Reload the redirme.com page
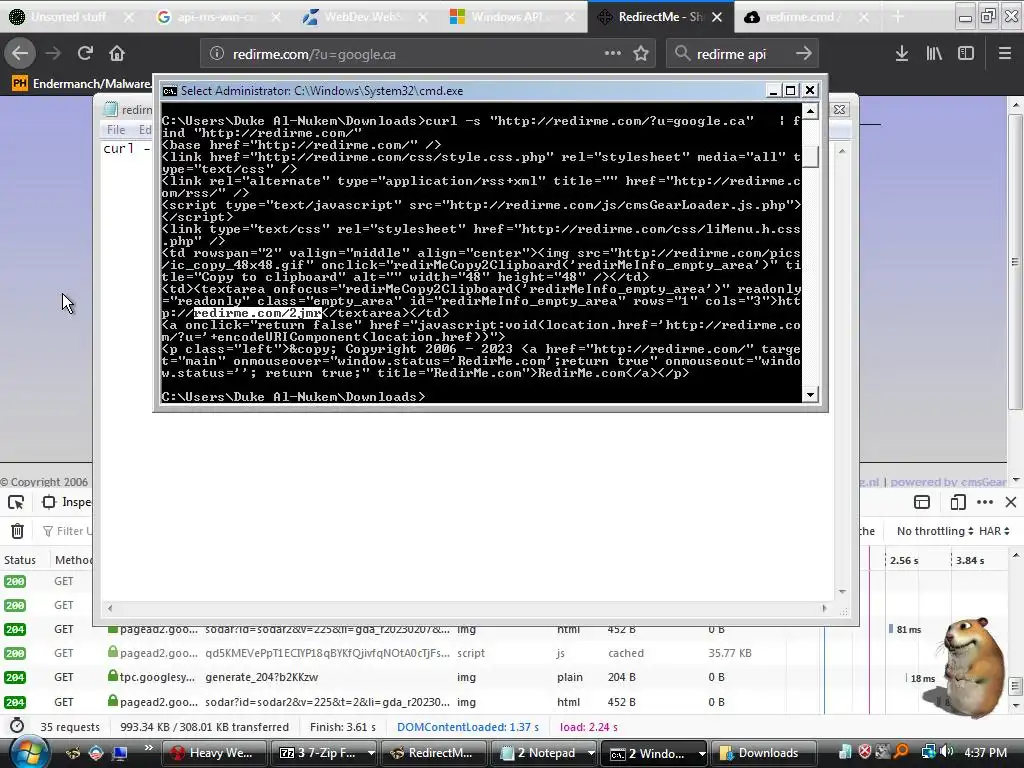The width and height of the screenshot is (1024, 768). click(85, 54)
